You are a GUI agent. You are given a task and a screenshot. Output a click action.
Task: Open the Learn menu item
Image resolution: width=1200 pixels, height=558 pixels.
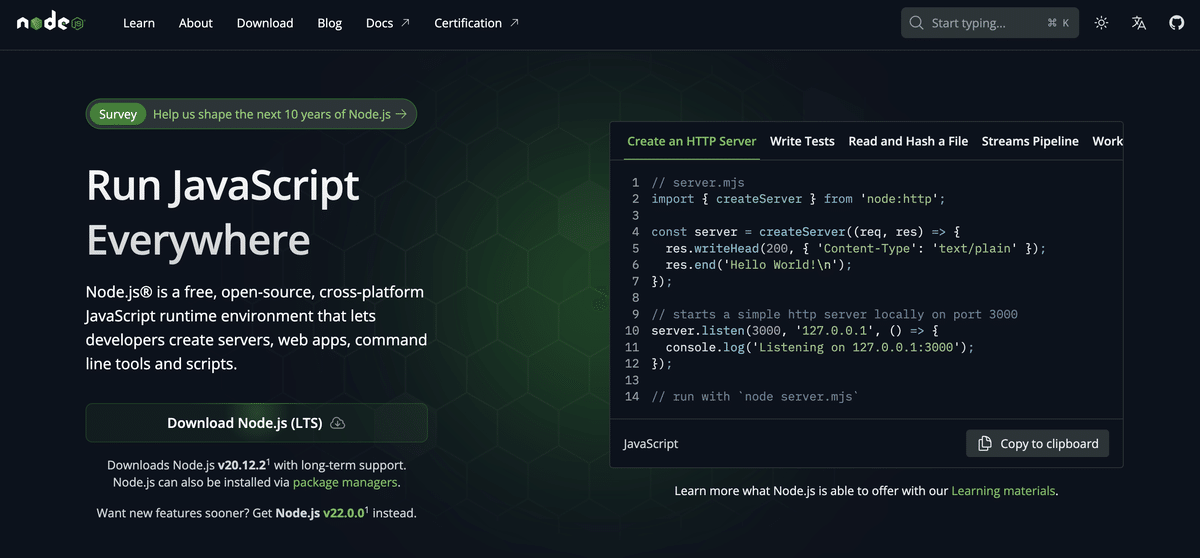(139, 23)
